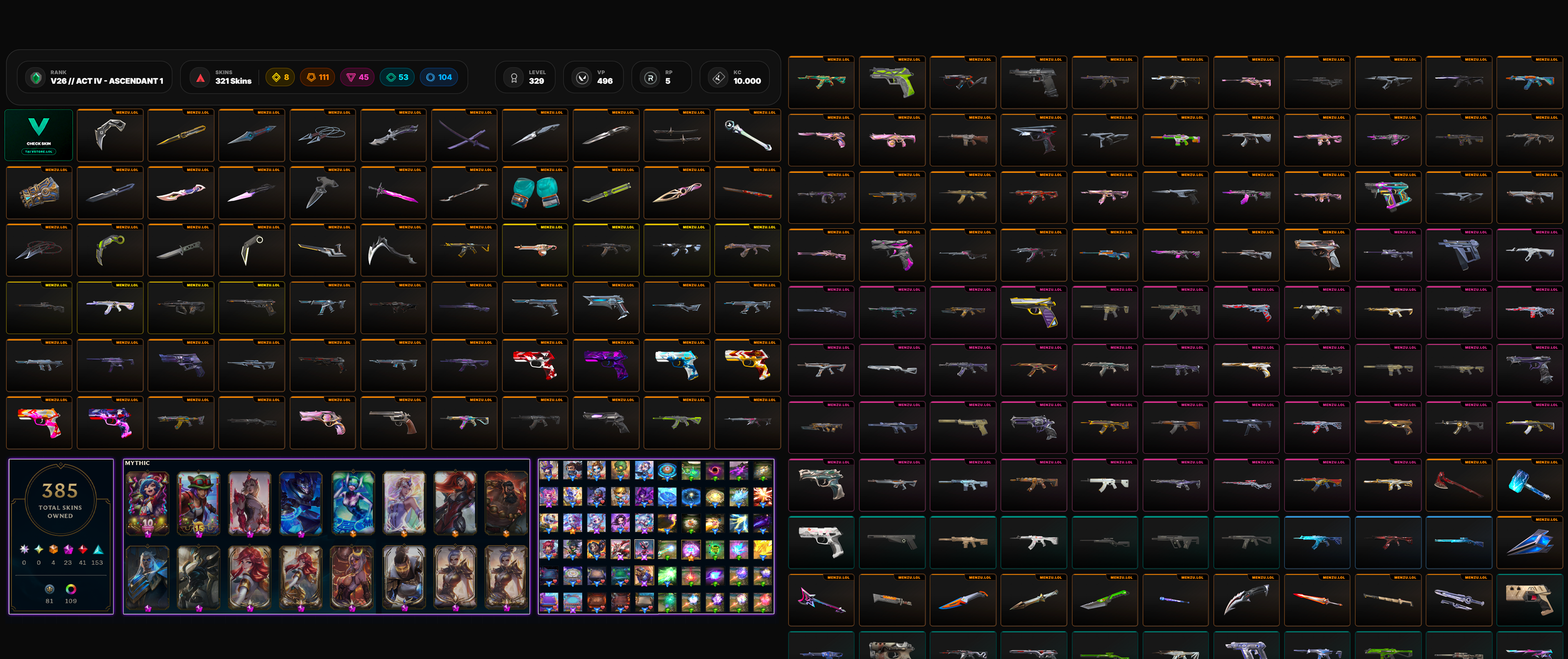Click the emblem icon above 81
1568x659 pixels.
pyautogui.click(x=50, y=589)
